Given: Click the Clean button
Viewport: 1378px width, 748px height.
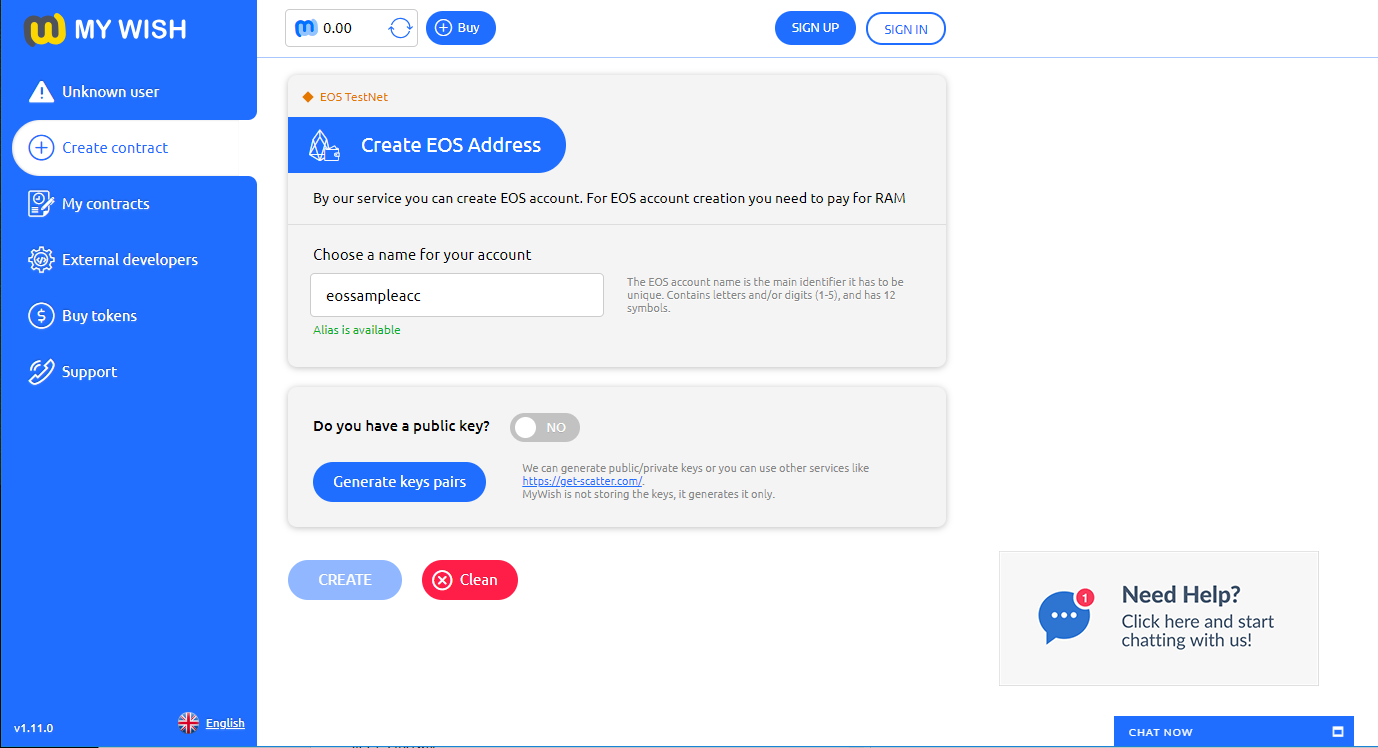Looking at the screenshot, I should [470, 580].
